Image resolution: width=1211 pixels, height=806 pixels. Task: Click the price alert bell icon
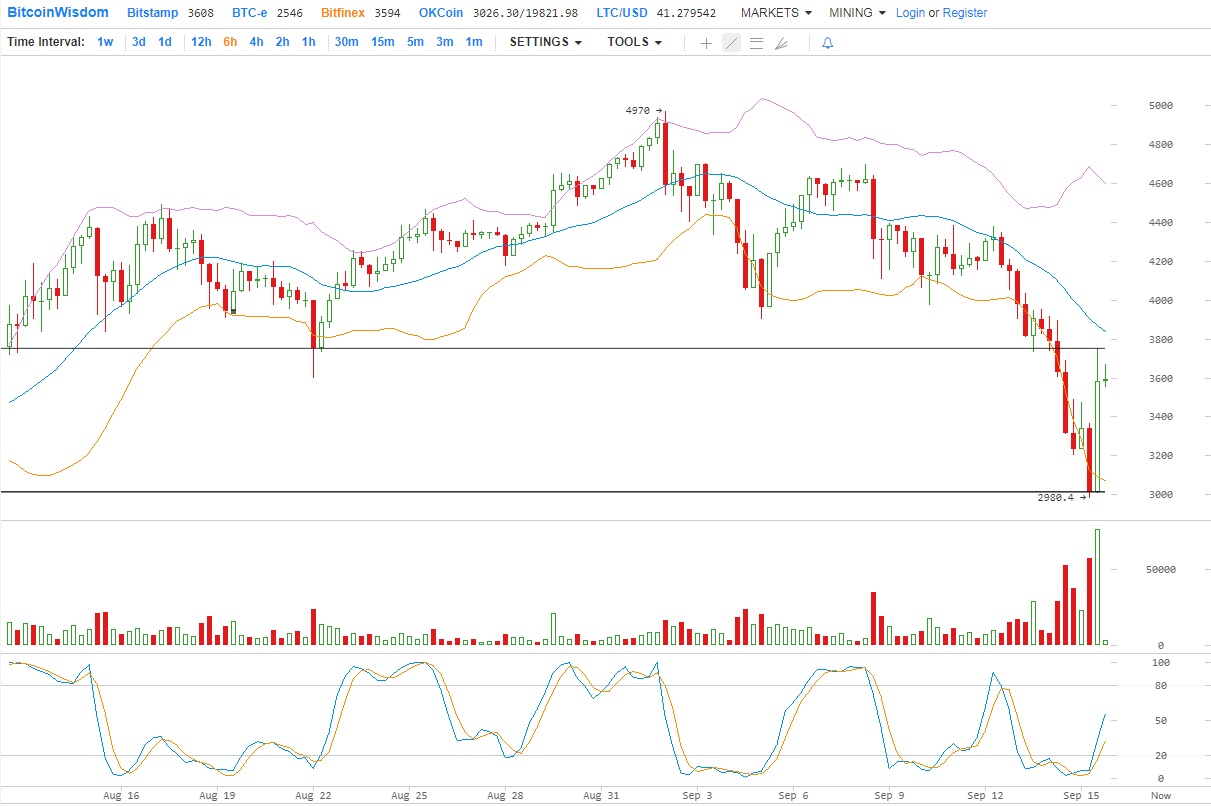tap(827, 43)
